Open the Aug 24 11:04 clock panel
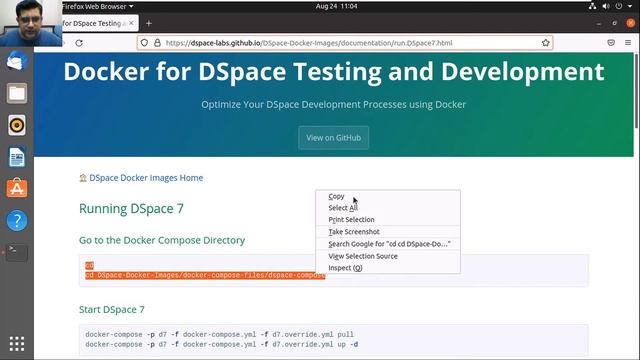This screenshot has width=640, height=360. pyautogui.click(x=336, y=6)
